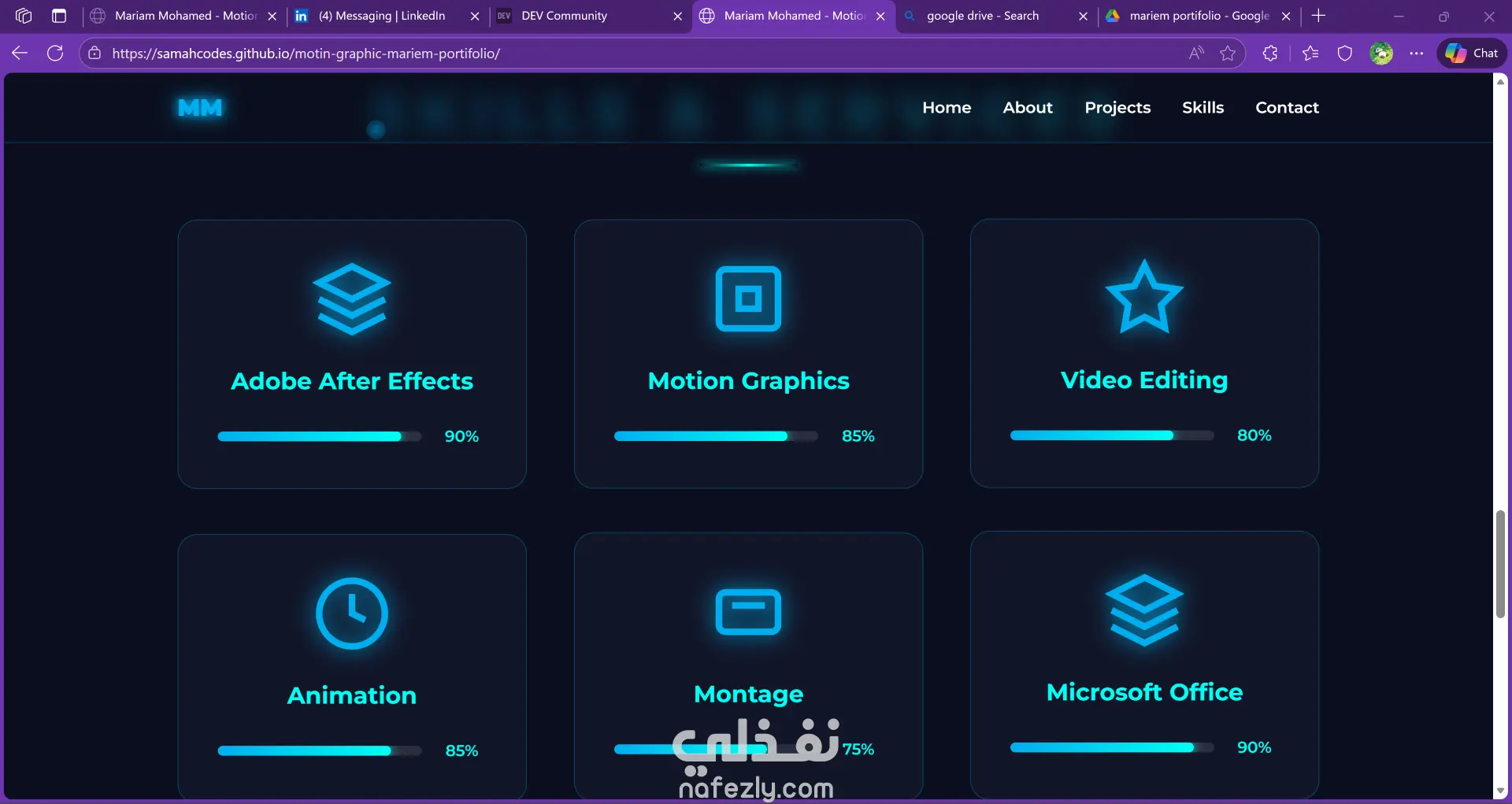The image size is (1512, 804).
Task: Click the Video Editing star icon
Action: (x=1144, y=297)
